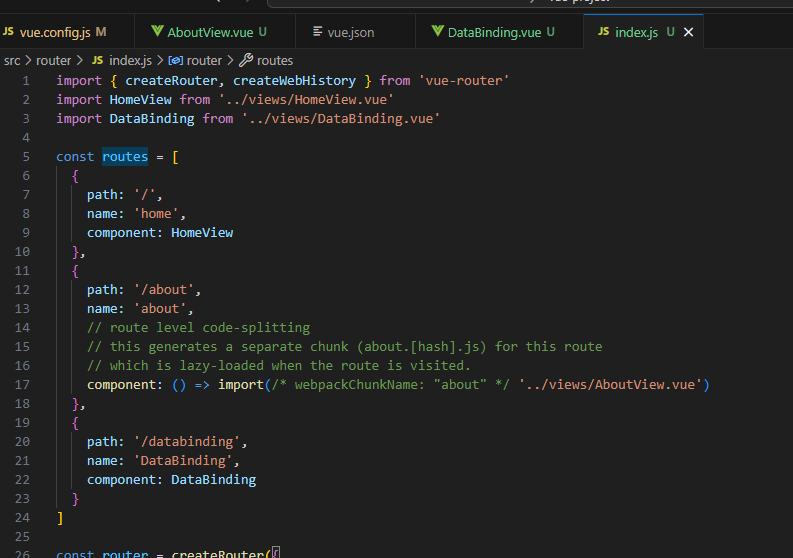
Task: Click '../views/HomeView.vue' path on line 2
Action: click(306, 100)
